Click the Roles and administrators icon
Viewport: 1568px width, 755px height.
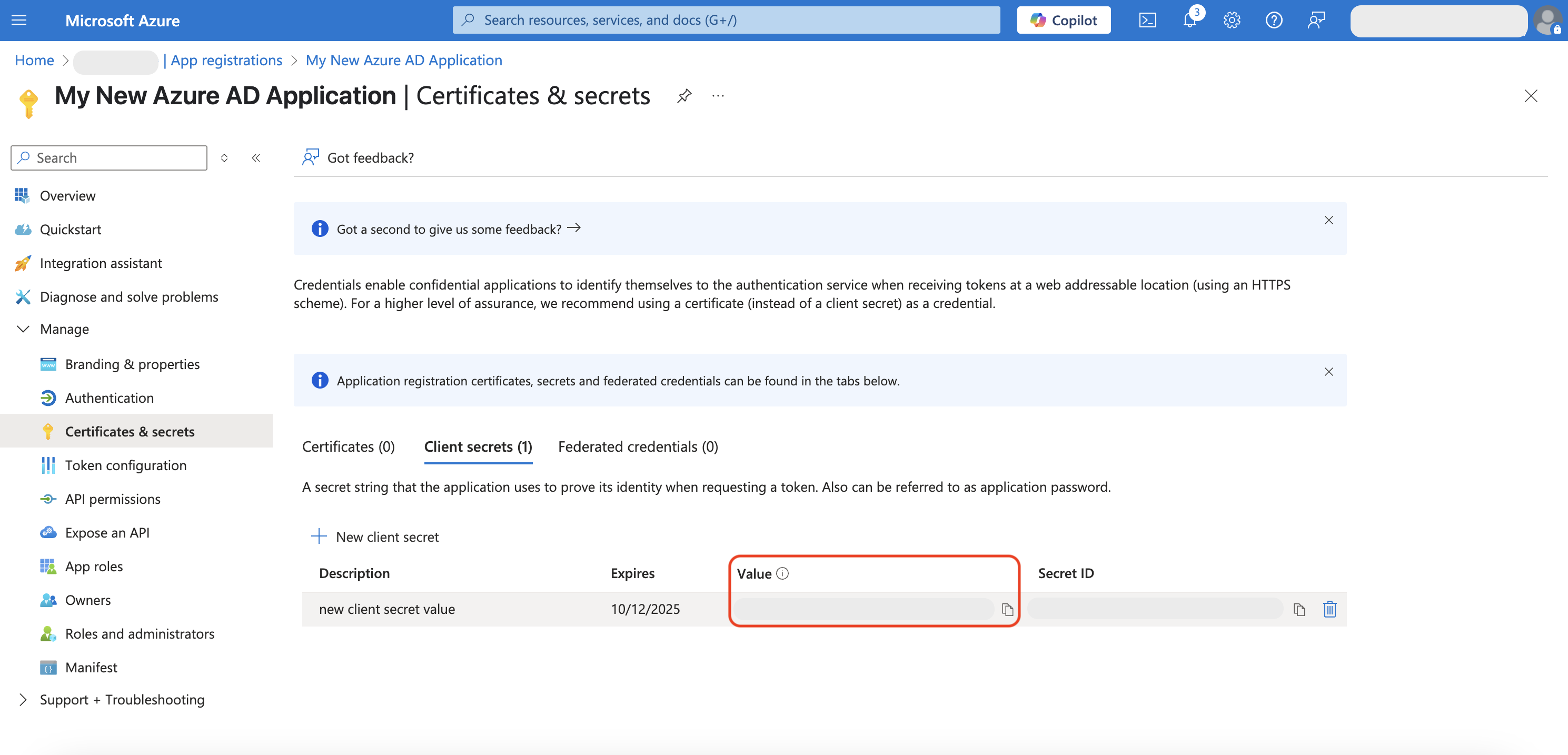(x=48, y=634)
